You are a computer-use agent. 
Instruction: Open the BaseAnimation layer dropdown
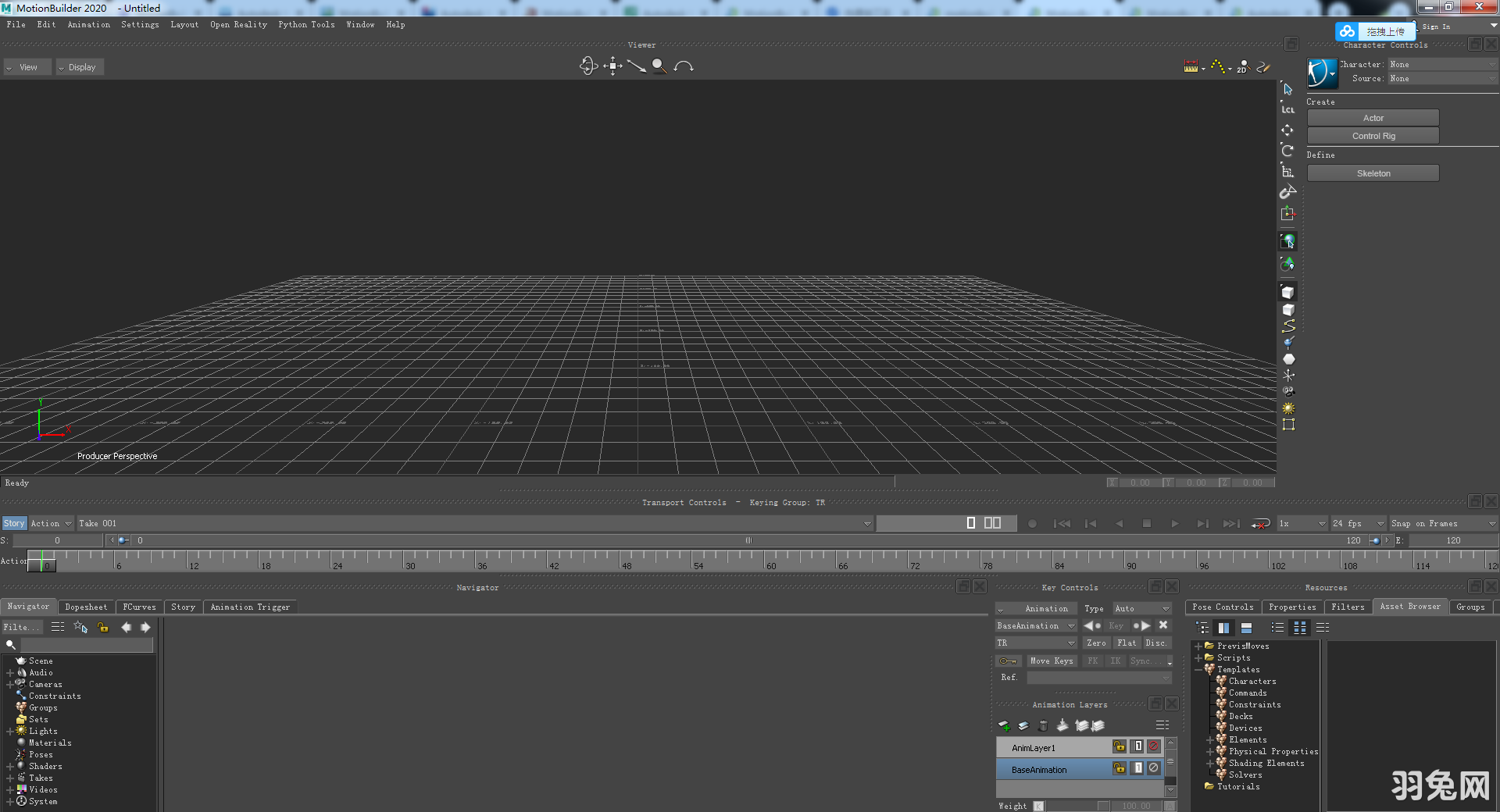point(1073,625)
